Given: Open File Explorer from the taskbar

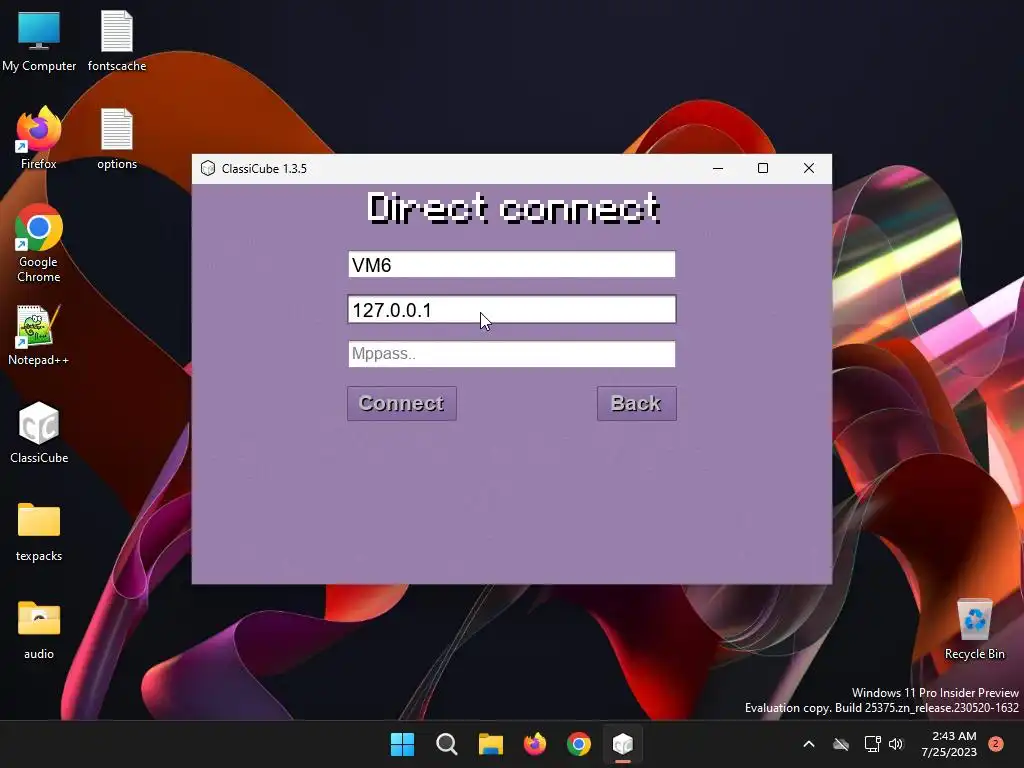Looking at the screenshot, I should click(x=490, y=744).
